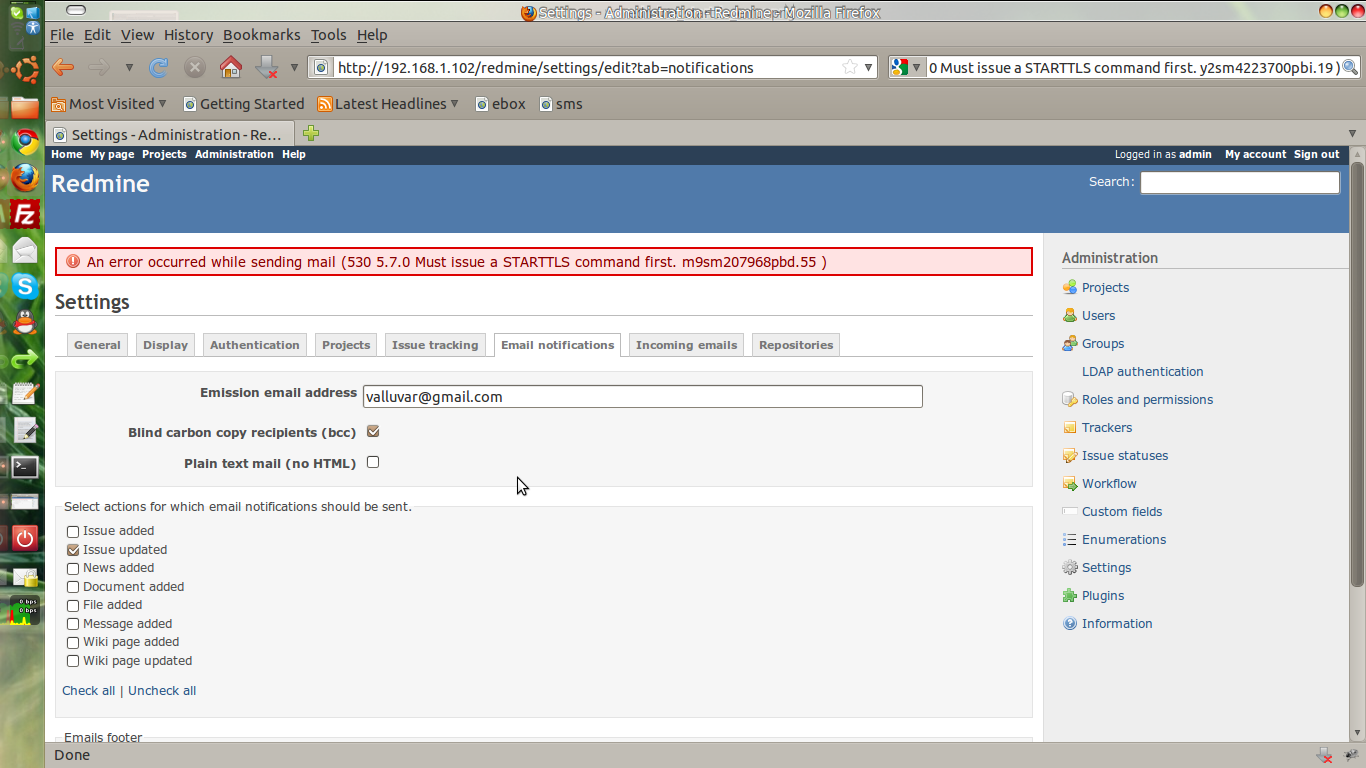
Task: Click the Most Visited bookmark folder icon
Action: [x=58, y=104]
